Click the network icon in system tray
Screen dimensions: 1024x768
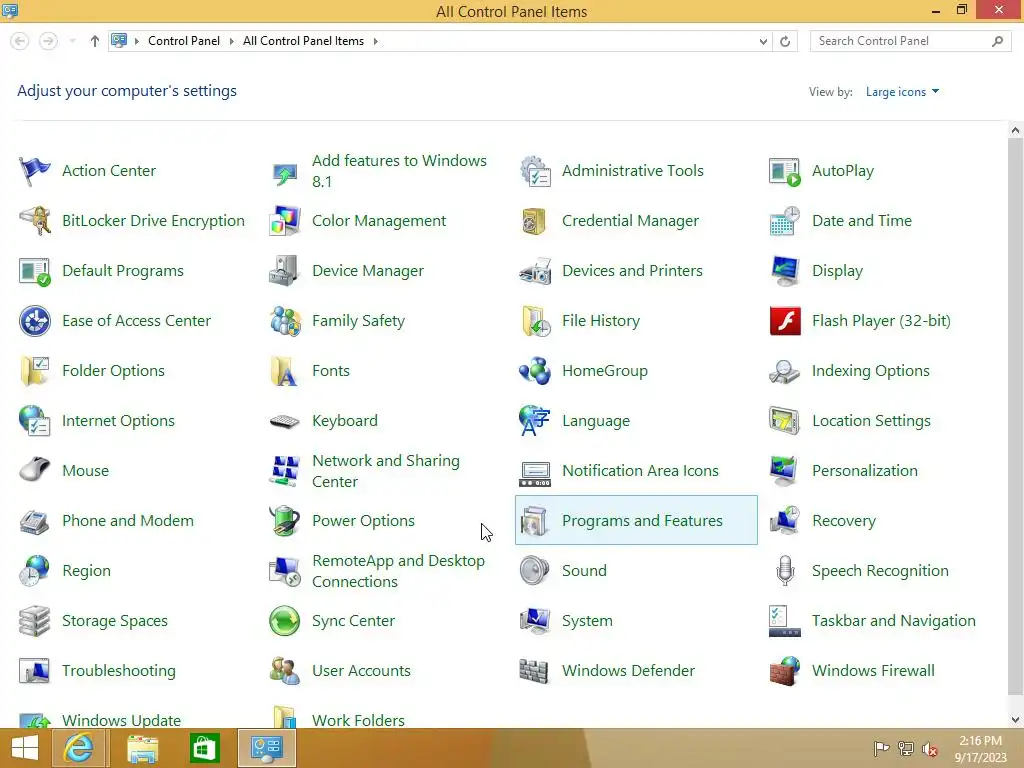(x=906, y=749)
